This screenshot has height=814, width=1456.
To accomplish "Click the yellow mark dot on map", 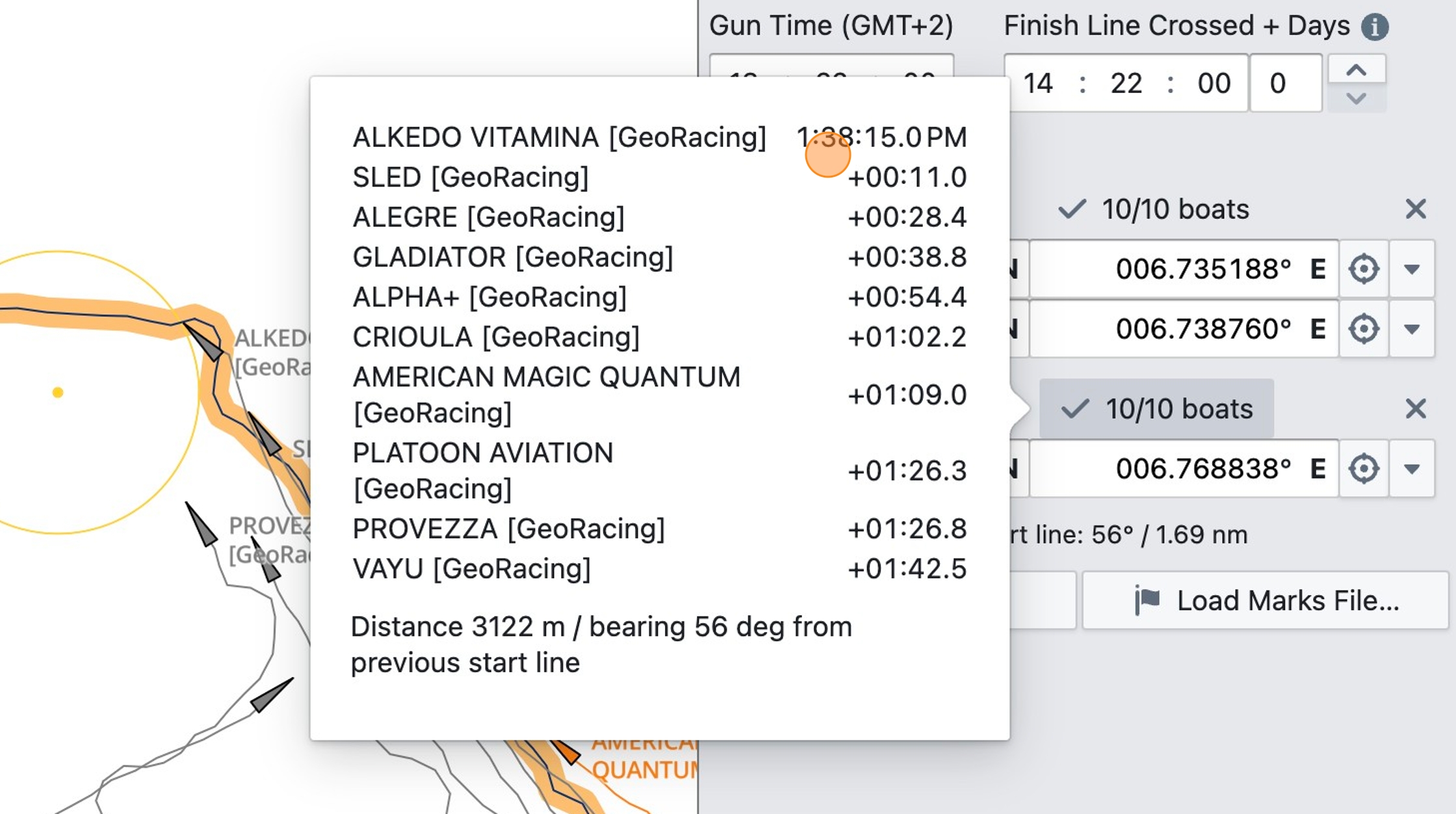I will pos(58,393).
